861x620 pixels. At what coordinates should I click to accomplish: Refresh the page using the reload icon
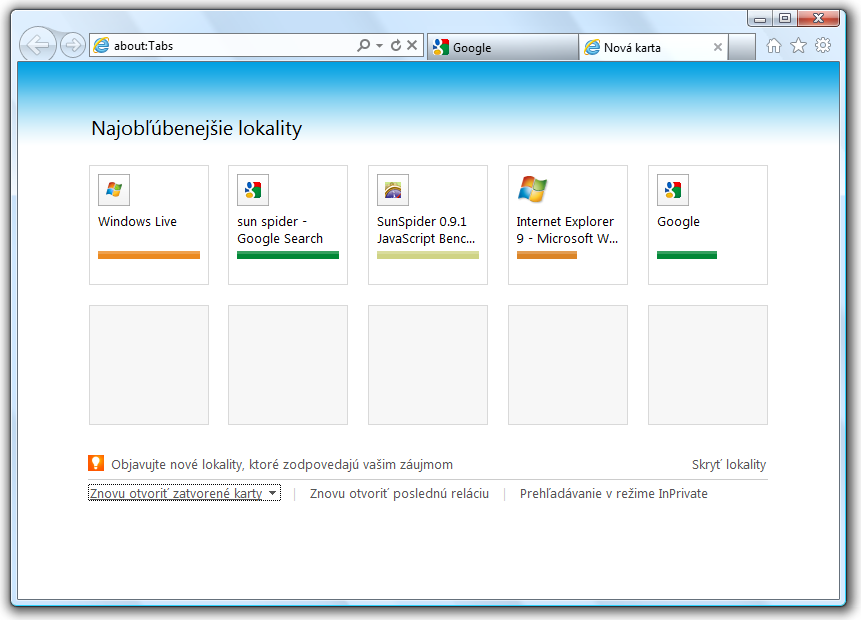[x=396, y=45]
